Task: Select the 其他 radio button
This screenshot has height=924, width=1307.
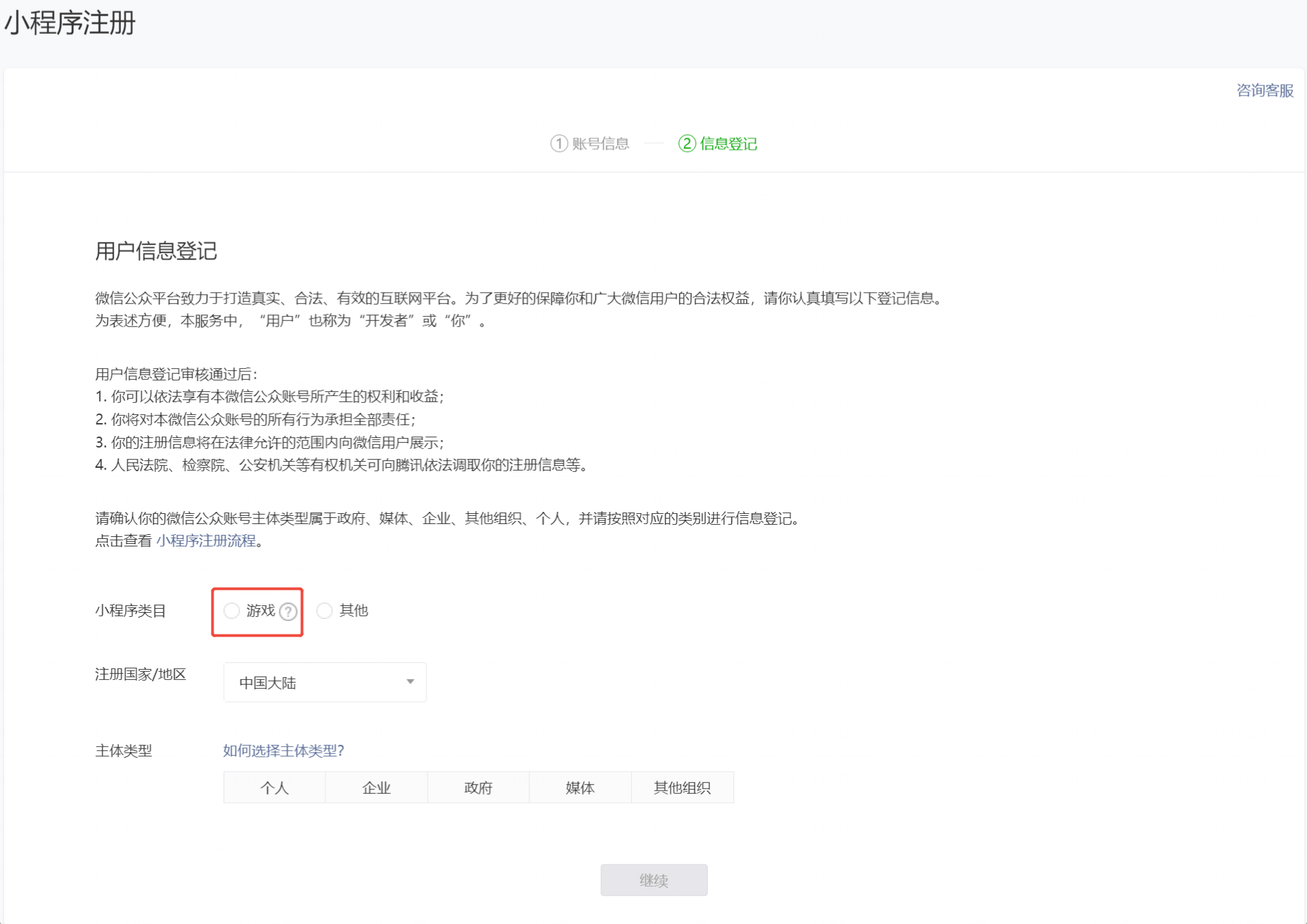Action: tap(325, 611)
